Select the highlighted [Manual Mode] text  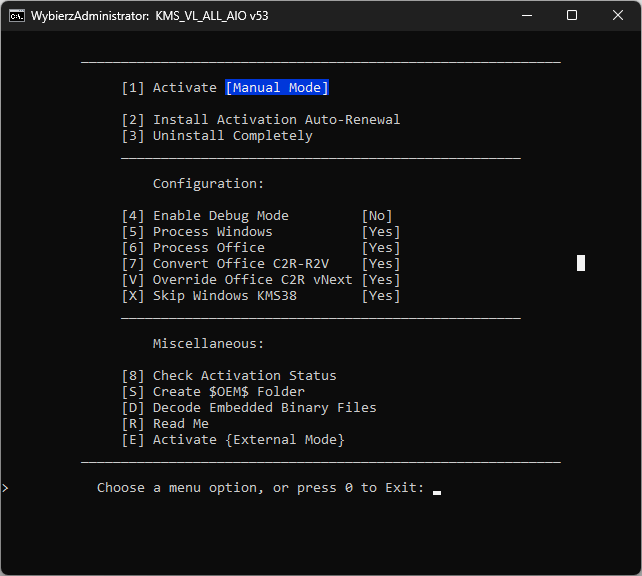click(277, 88)
